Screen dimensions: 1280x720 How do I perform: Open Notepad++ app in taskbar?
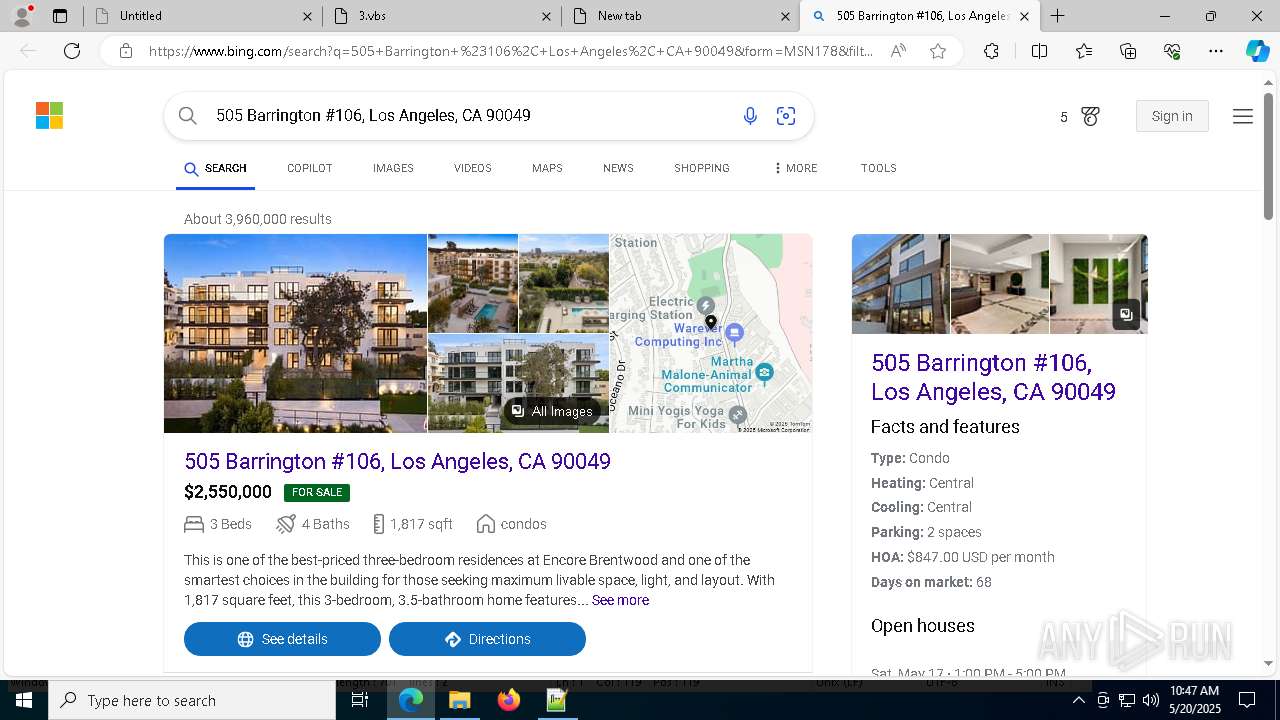[x=557, y=700]
